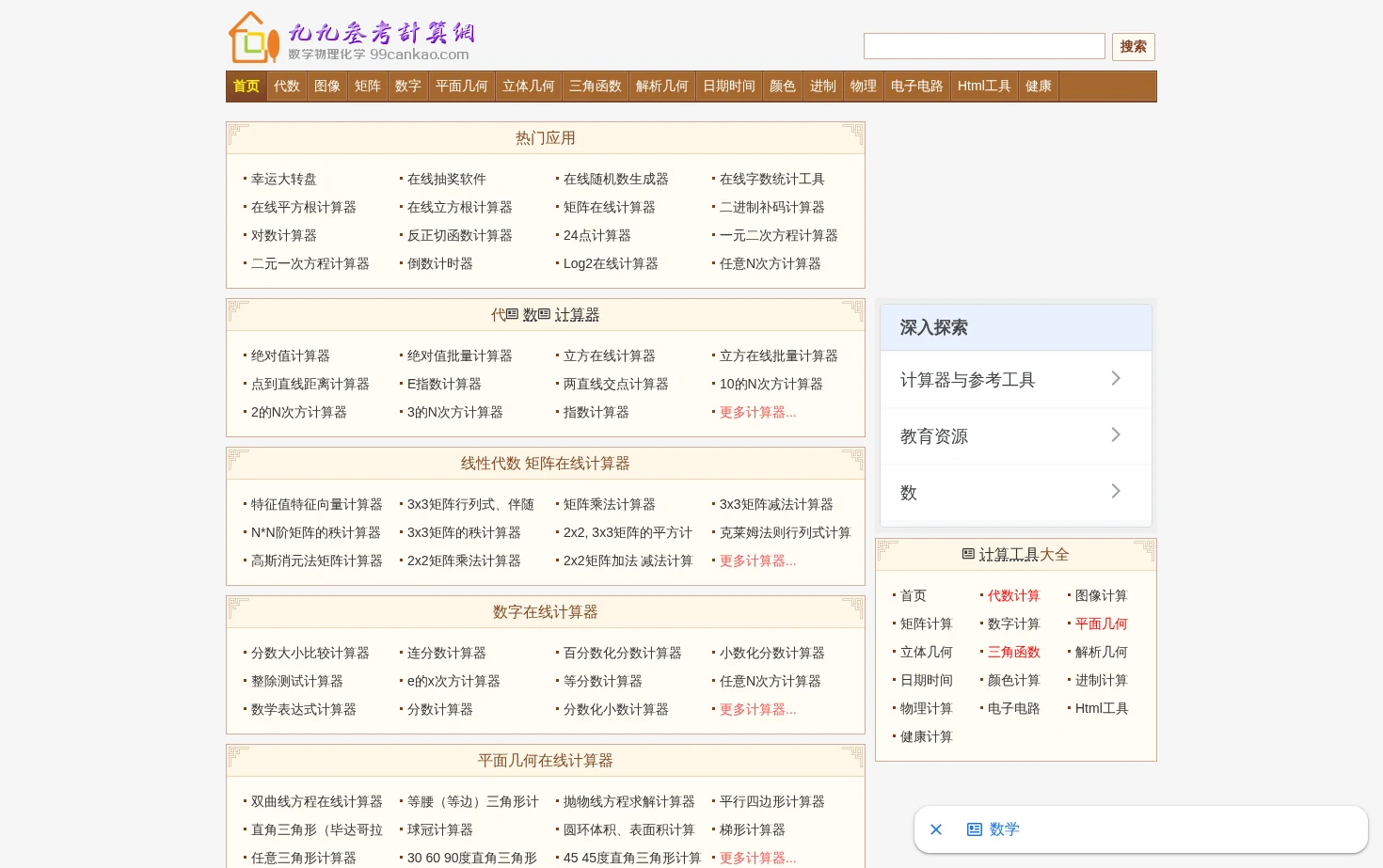Click red 三角函数 sidebar link

pos(1014,652)
